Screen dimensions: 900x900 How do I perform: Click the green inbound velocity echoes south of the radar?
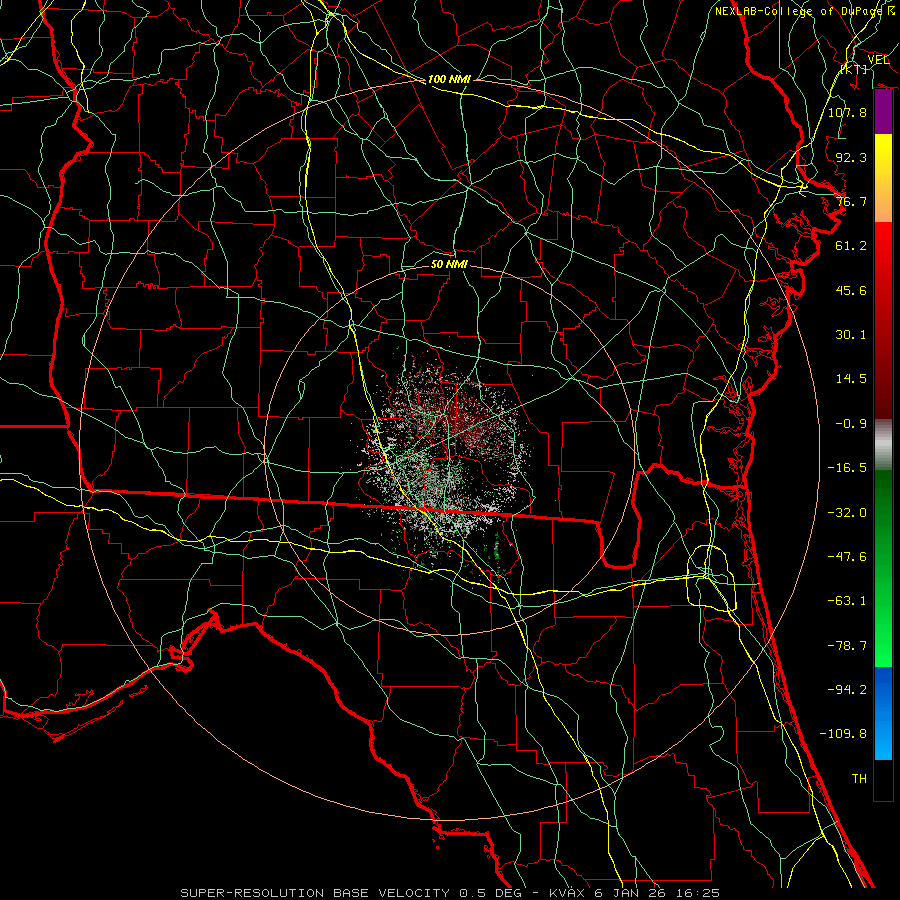tap(497, 552)
